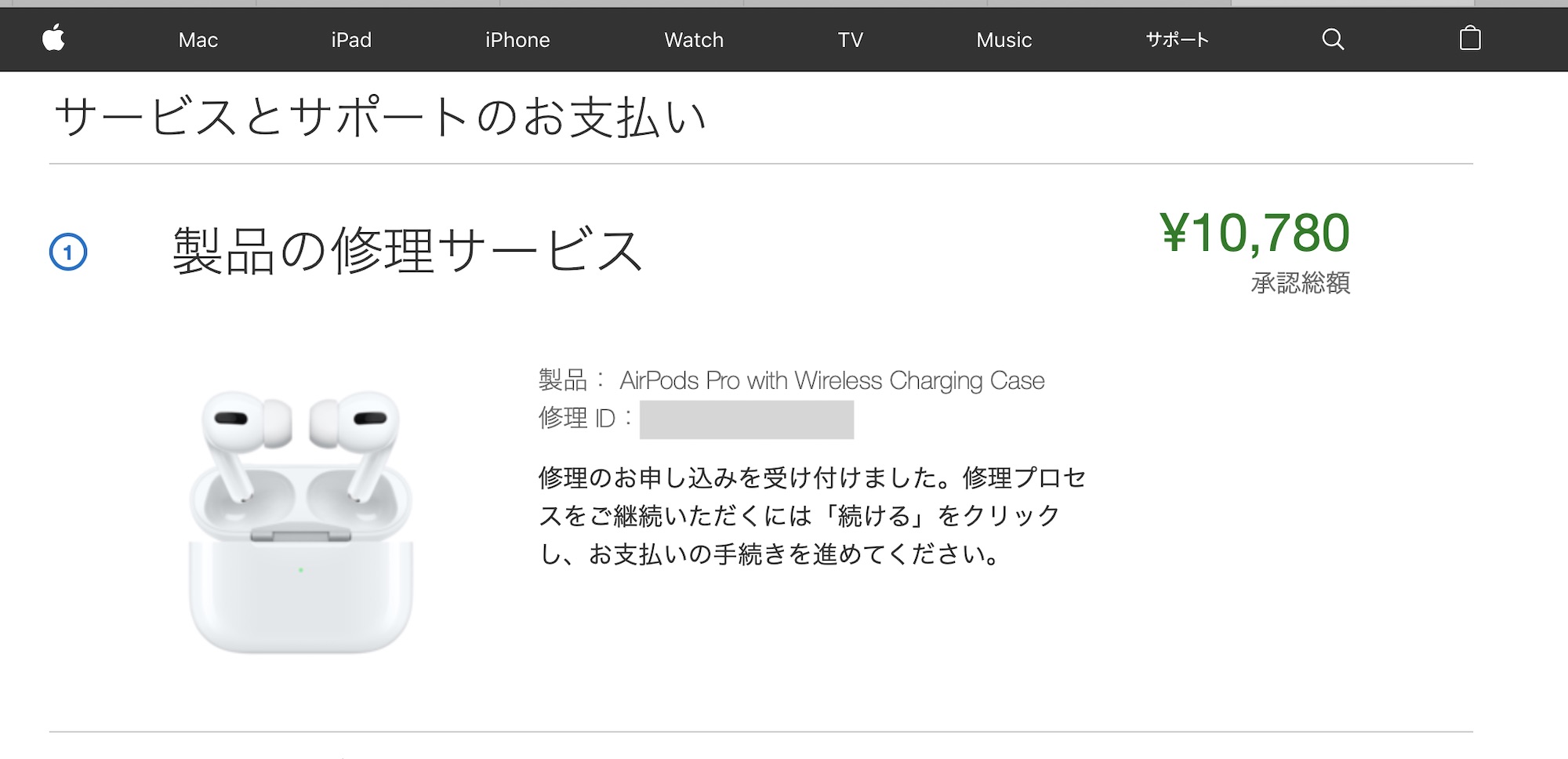1568x759 pixels.
Task: Click the redacted 修理 ID field
Action: point(746,419)
